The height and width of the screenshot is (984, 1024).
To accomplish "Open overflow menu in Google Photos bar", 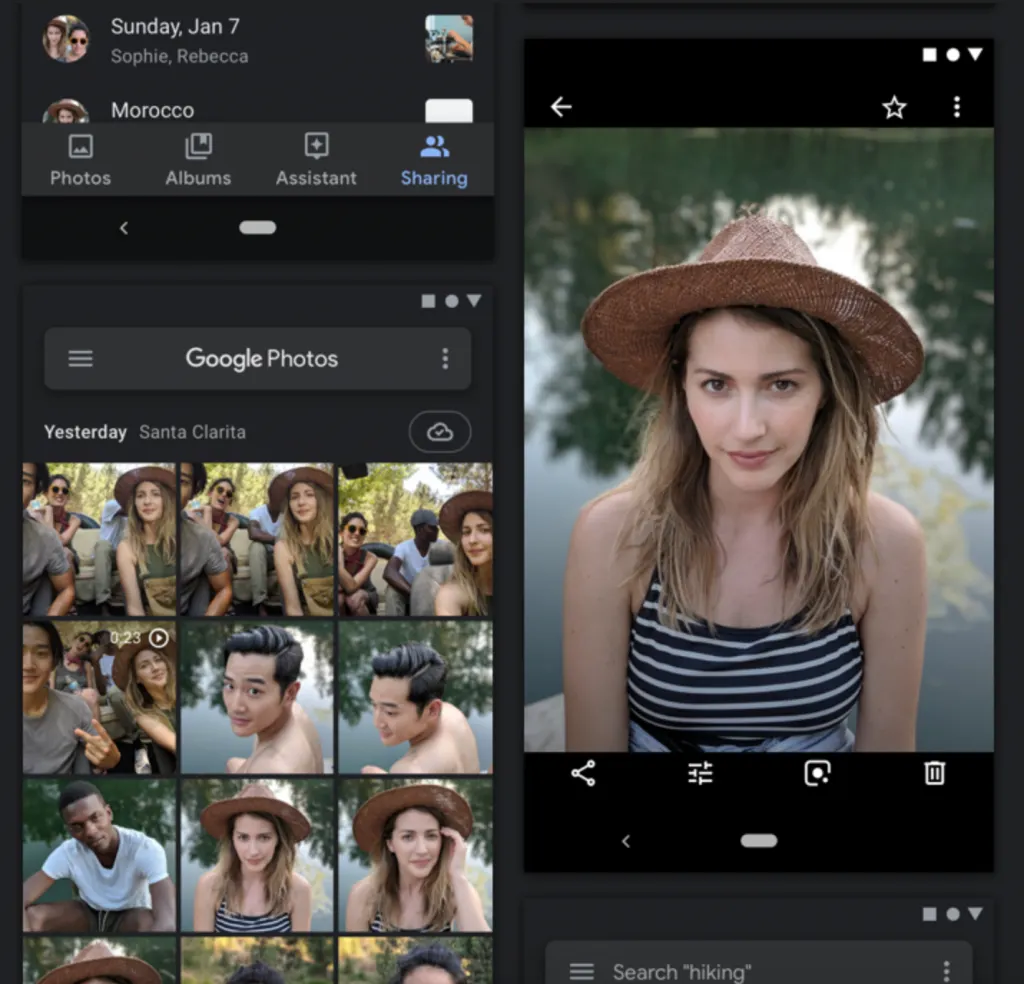I will tap(445, 359).
